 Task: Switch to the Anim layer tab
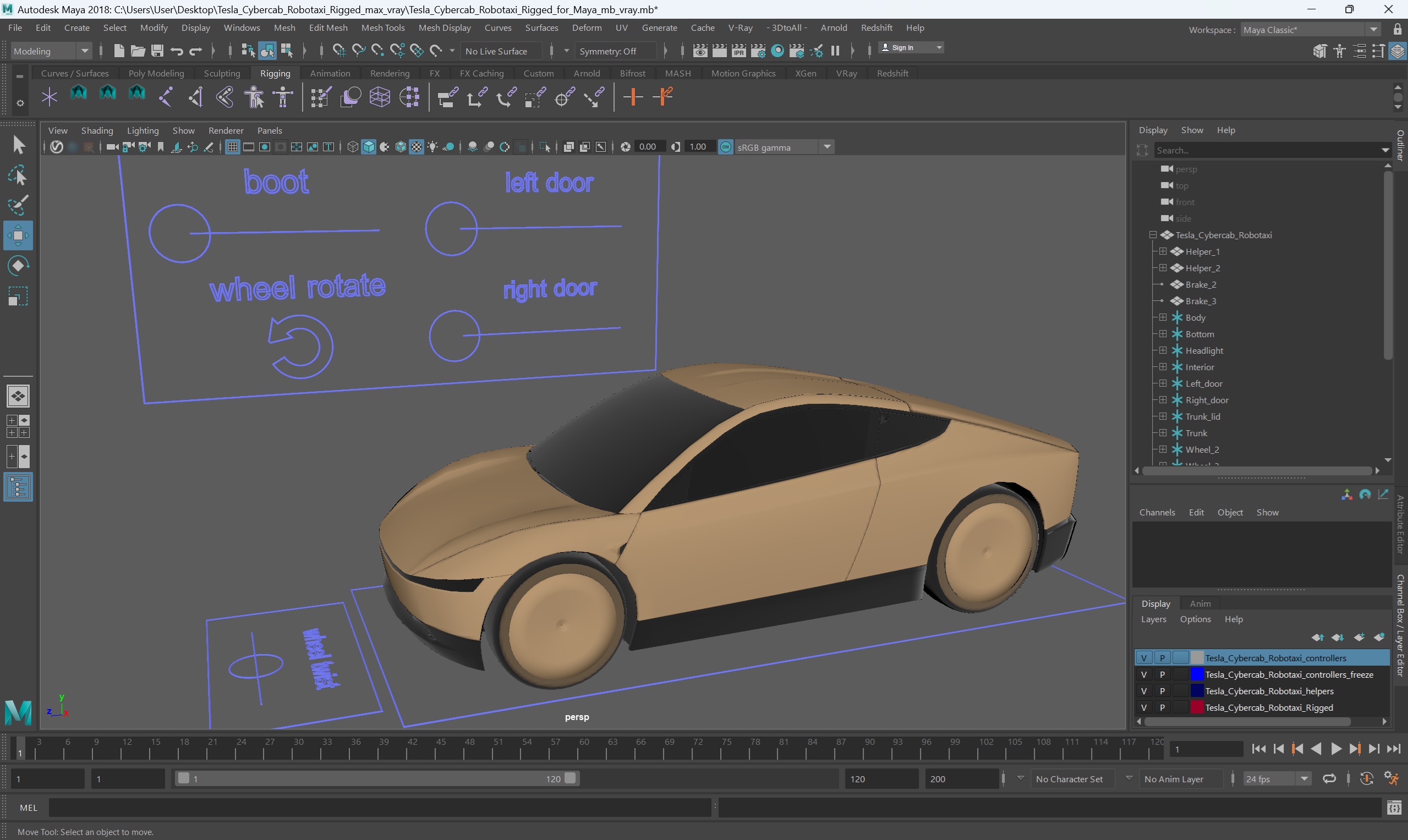click(x=1199, y=603)
